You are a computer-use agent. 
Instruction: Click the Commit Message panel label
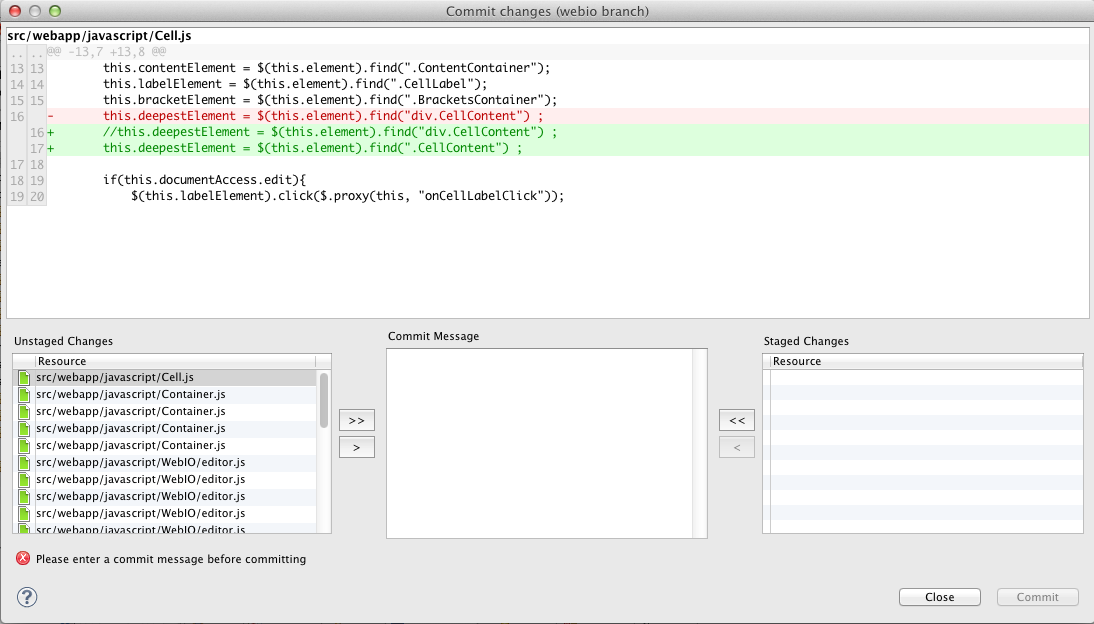point(433,336)
